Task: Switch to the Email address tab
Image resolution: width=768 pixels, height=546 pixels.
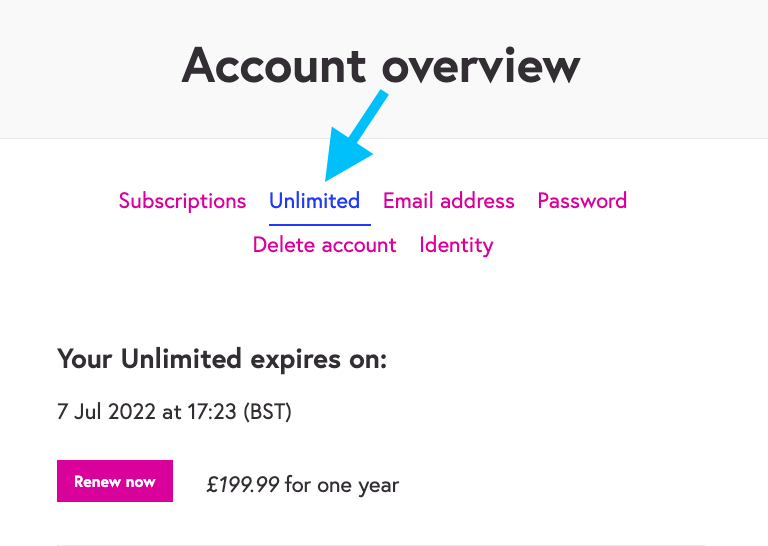Action: point(448,201)
